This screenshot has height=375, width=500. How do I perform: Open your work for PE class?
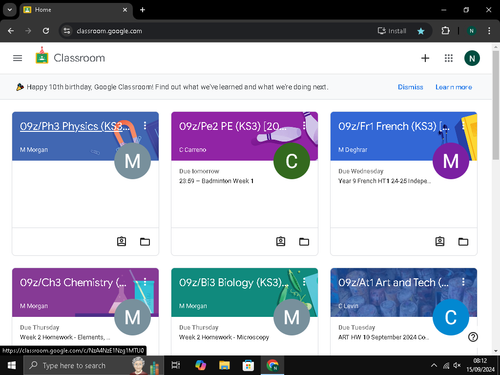point(281,241)
